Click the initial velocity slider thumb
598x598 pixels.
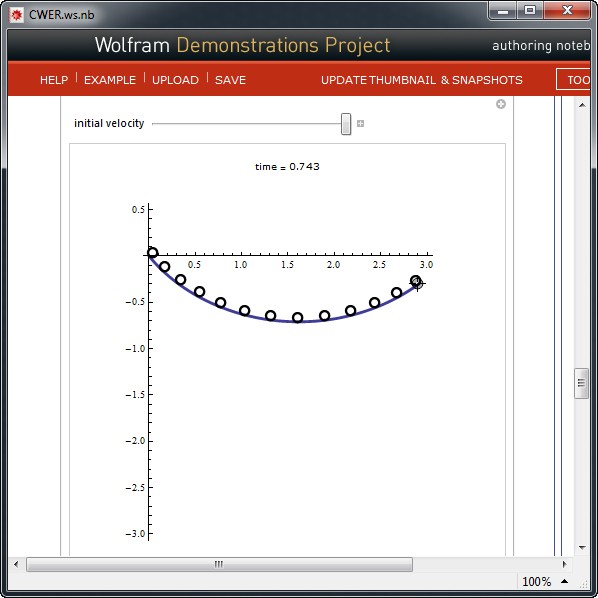point(346,124)
